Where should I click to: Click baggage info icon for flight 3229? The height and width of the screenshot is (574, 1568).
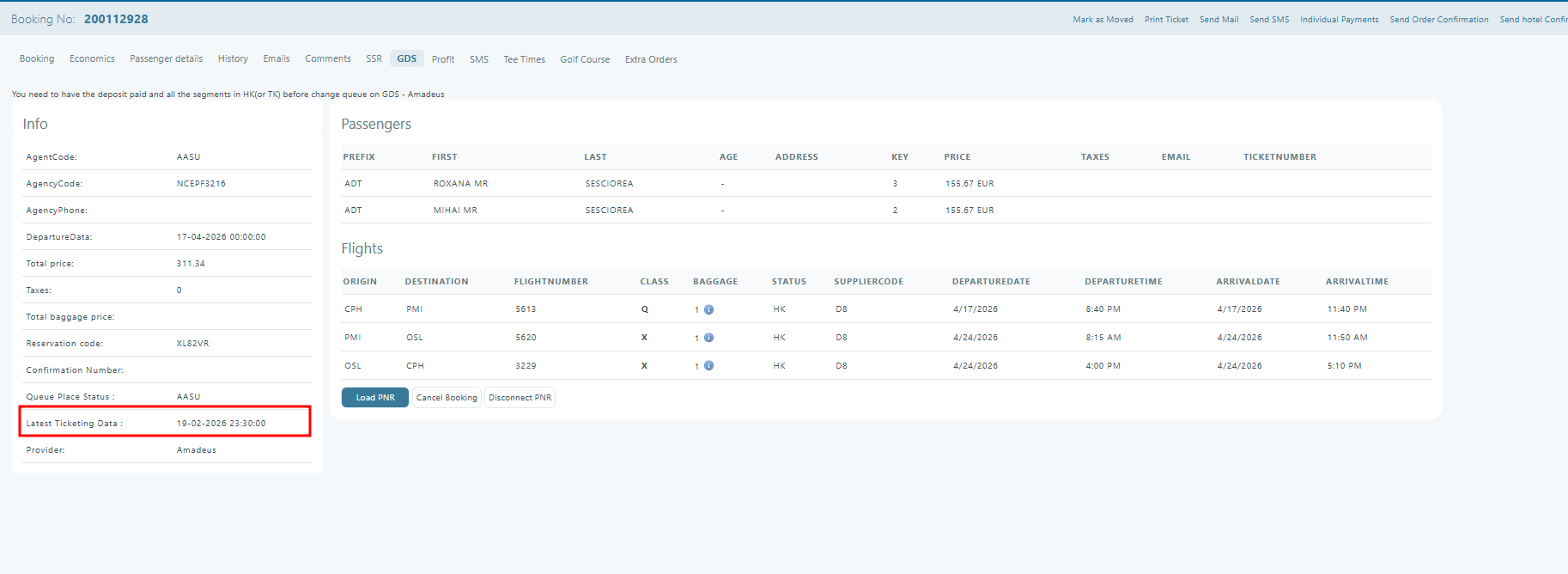[x=708, y=366]
